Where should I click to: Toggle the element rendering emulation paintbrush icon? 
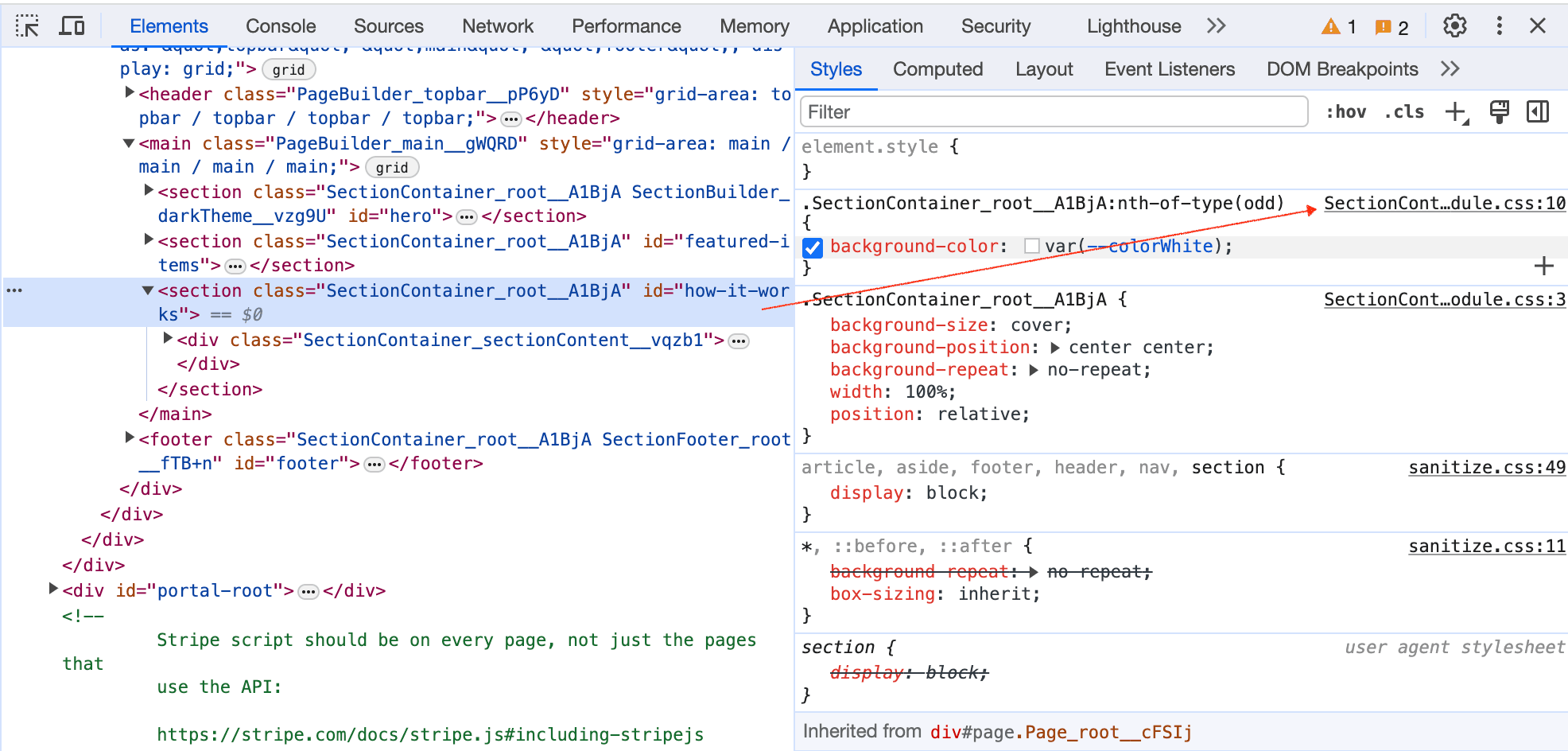click(x=1499, y=112)
